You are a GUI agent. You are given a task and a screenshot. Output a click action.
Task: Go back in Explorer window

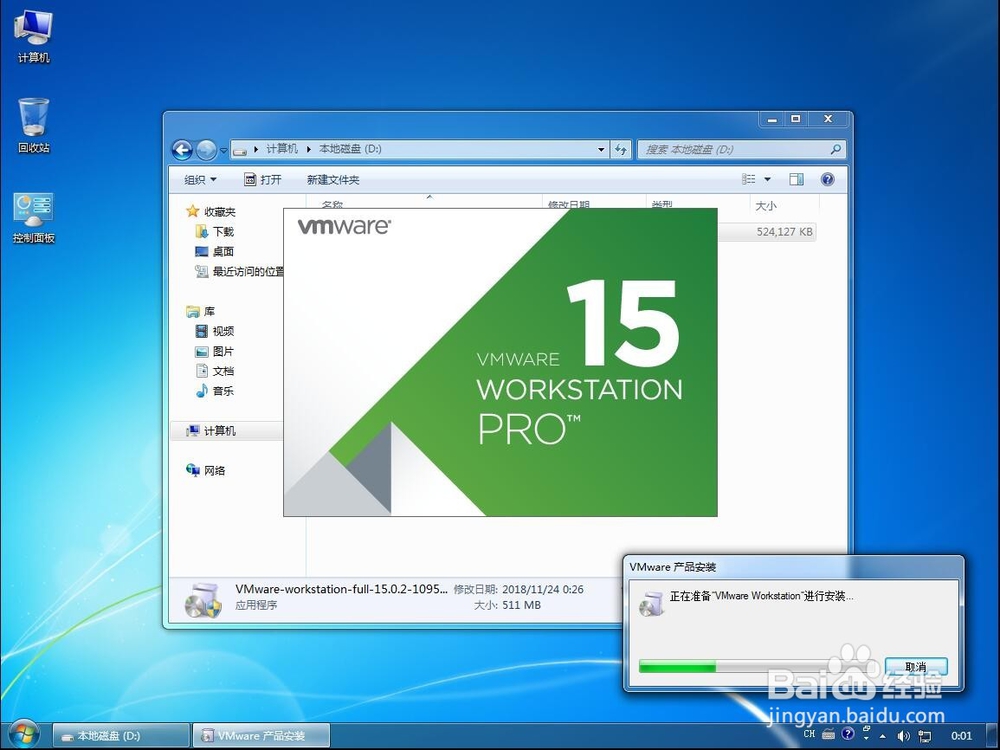point(182,150)
